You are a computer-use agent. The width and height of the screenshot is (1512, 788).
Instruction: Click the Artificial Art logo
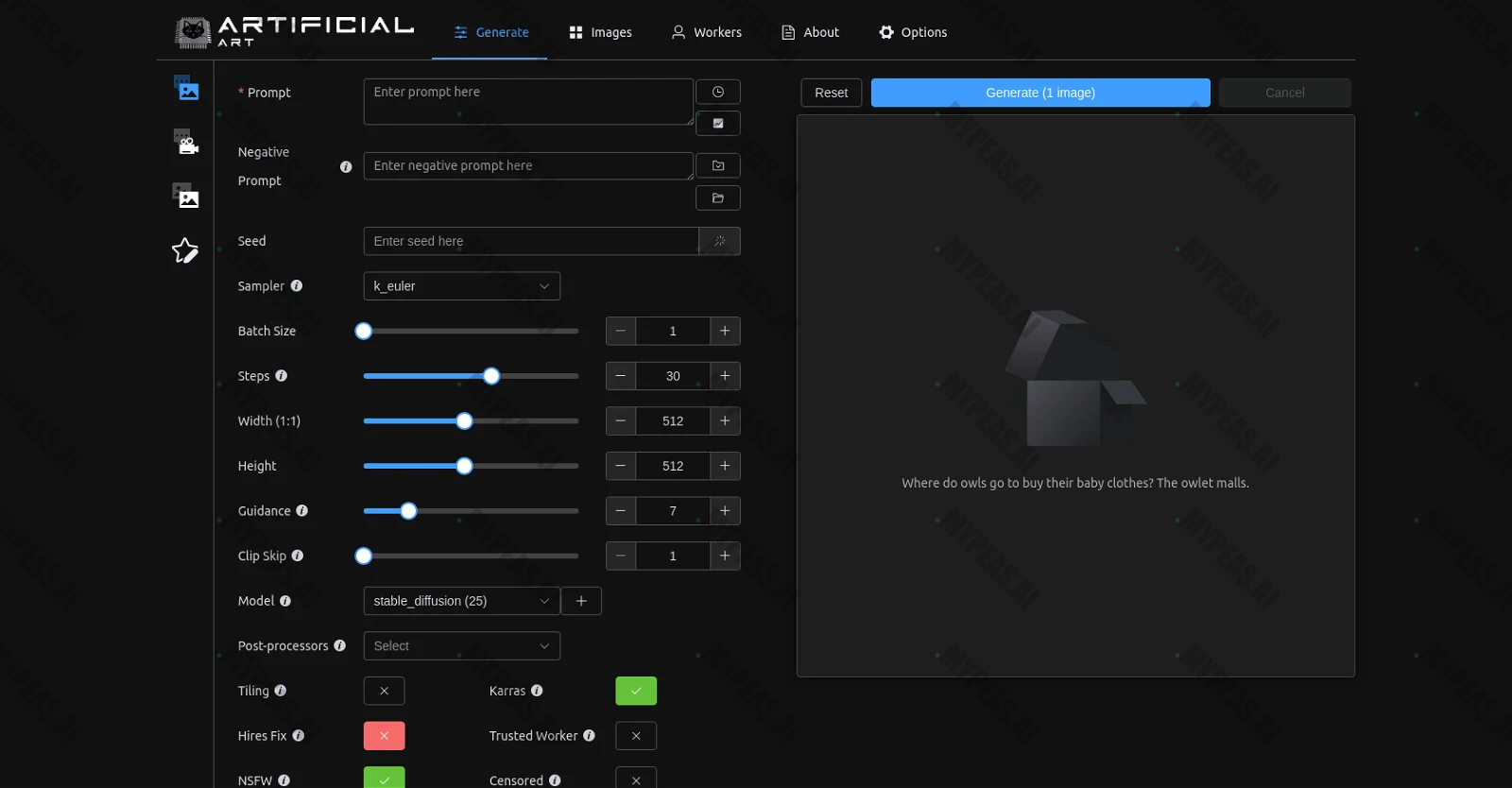[295, 31]
